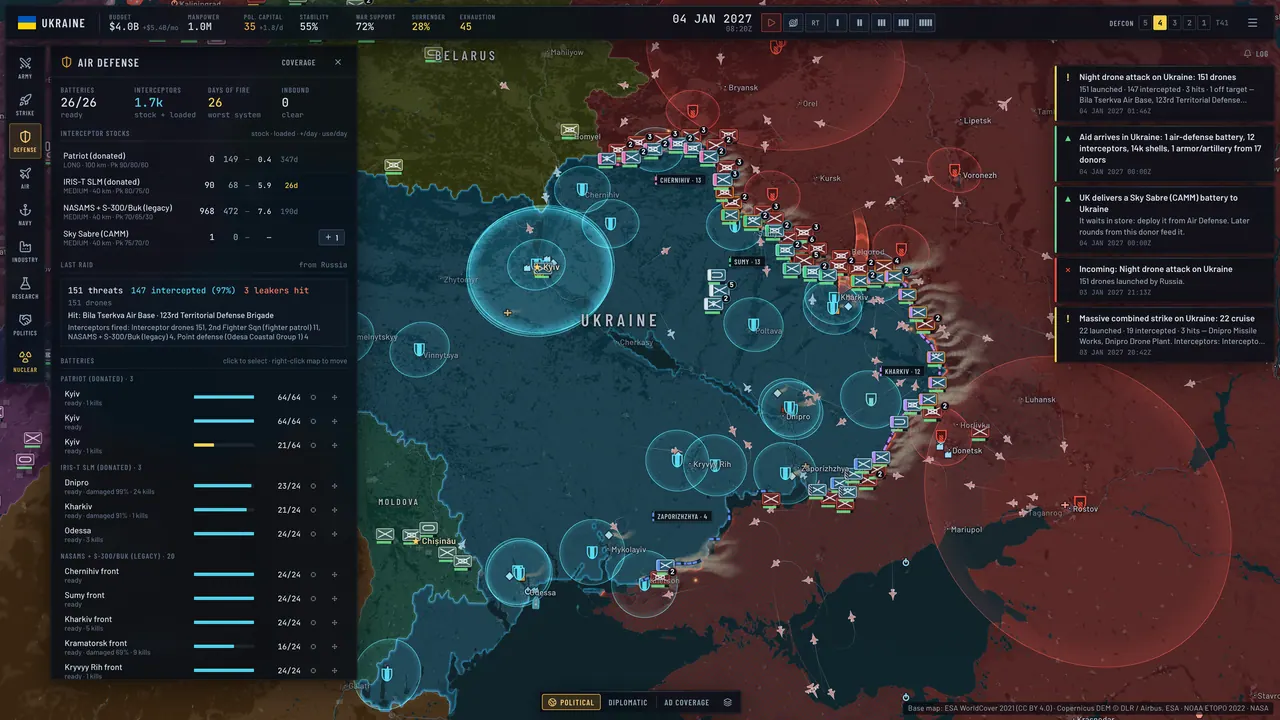Click the radar icon beside the play button
This screenshot has width=1280, height=720.
pyautogui.click(x=793, y=23)
